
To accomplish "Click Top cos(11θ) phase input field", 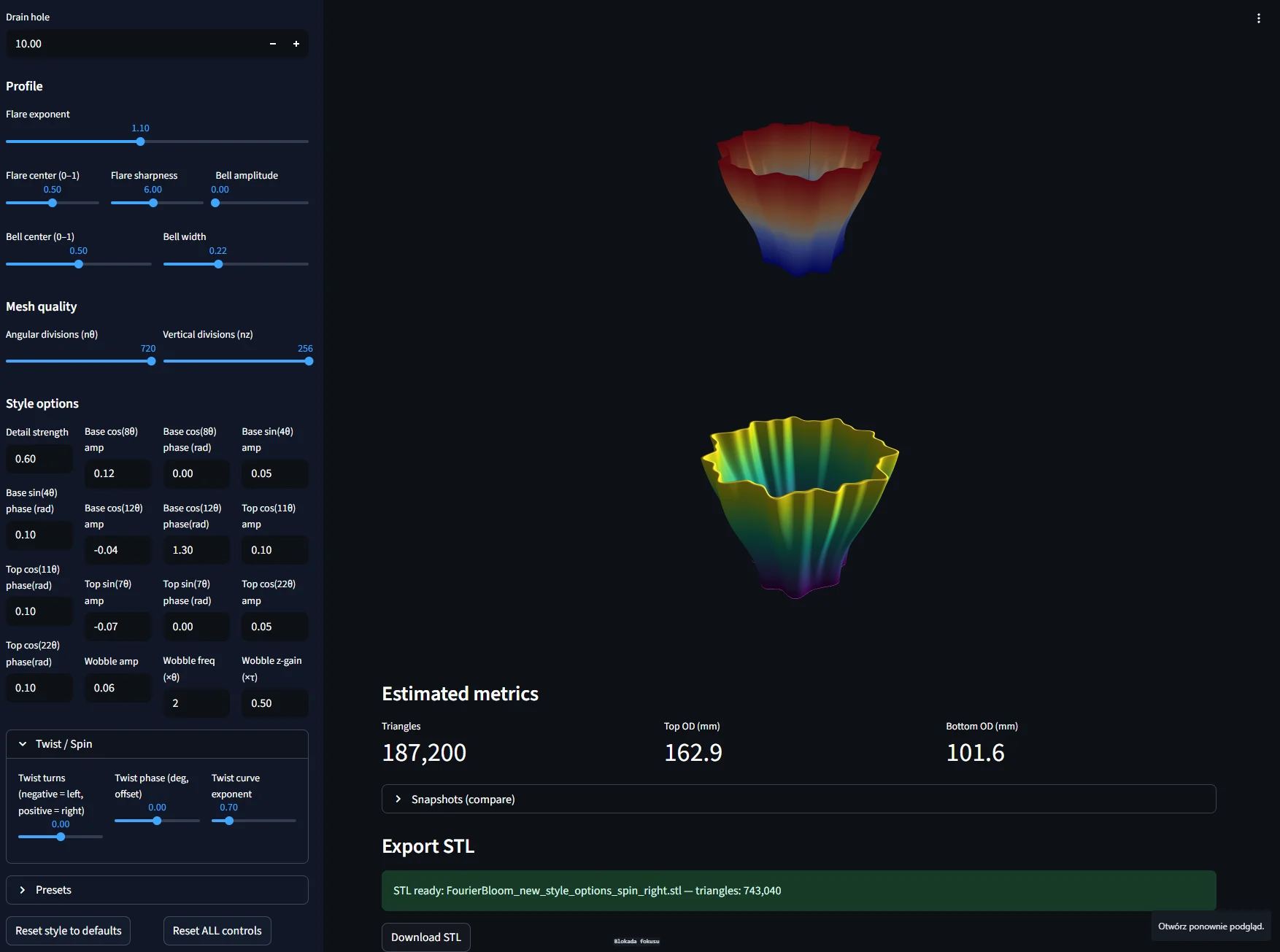I will coord(39,611).
